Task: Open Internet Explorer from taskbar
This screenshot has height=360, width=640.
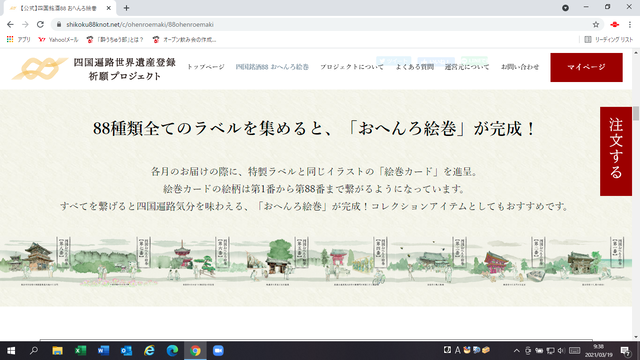Action: [x=149, y=351]
